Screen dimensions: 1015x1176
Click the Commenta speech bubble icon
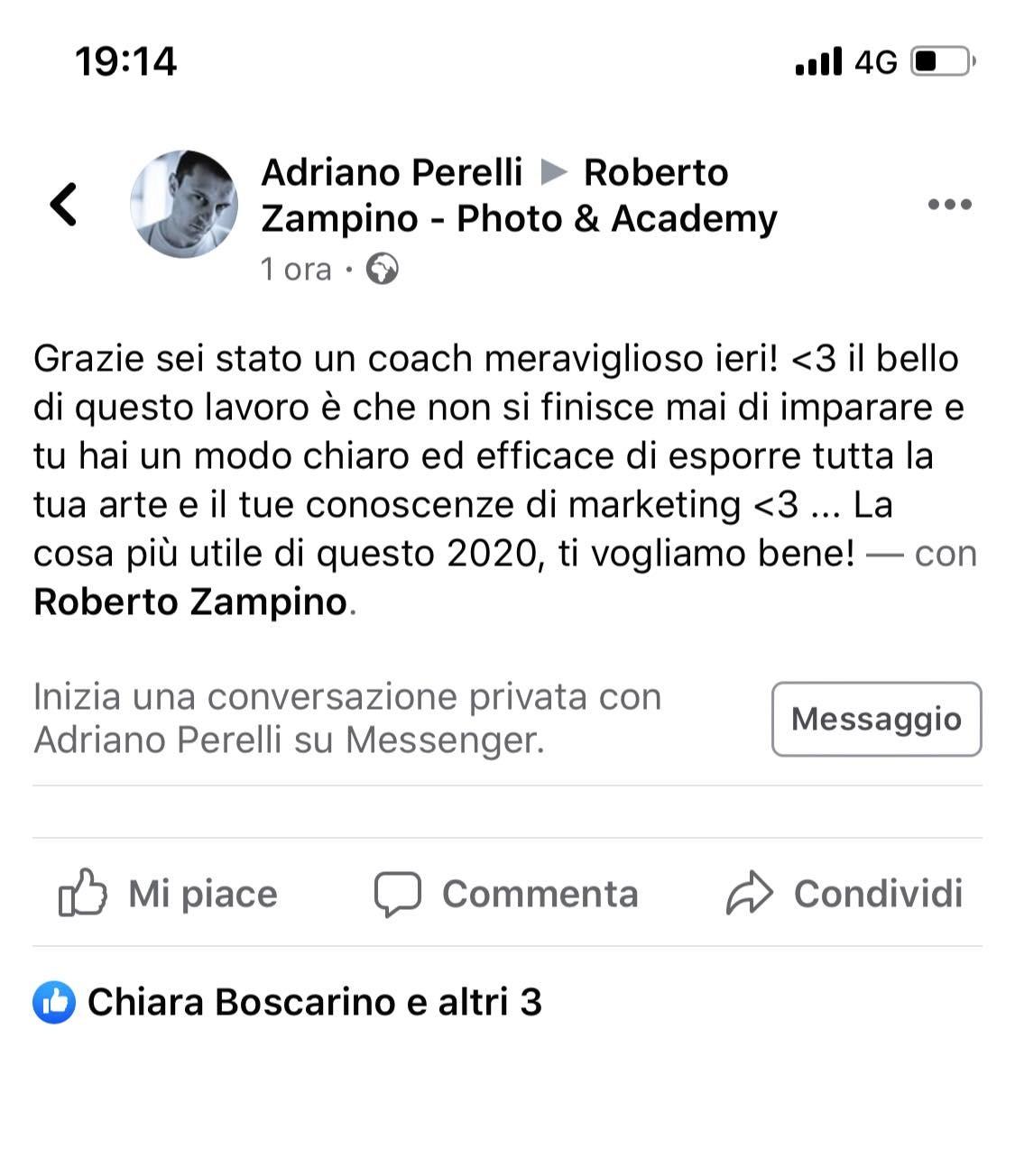[398, 894]
